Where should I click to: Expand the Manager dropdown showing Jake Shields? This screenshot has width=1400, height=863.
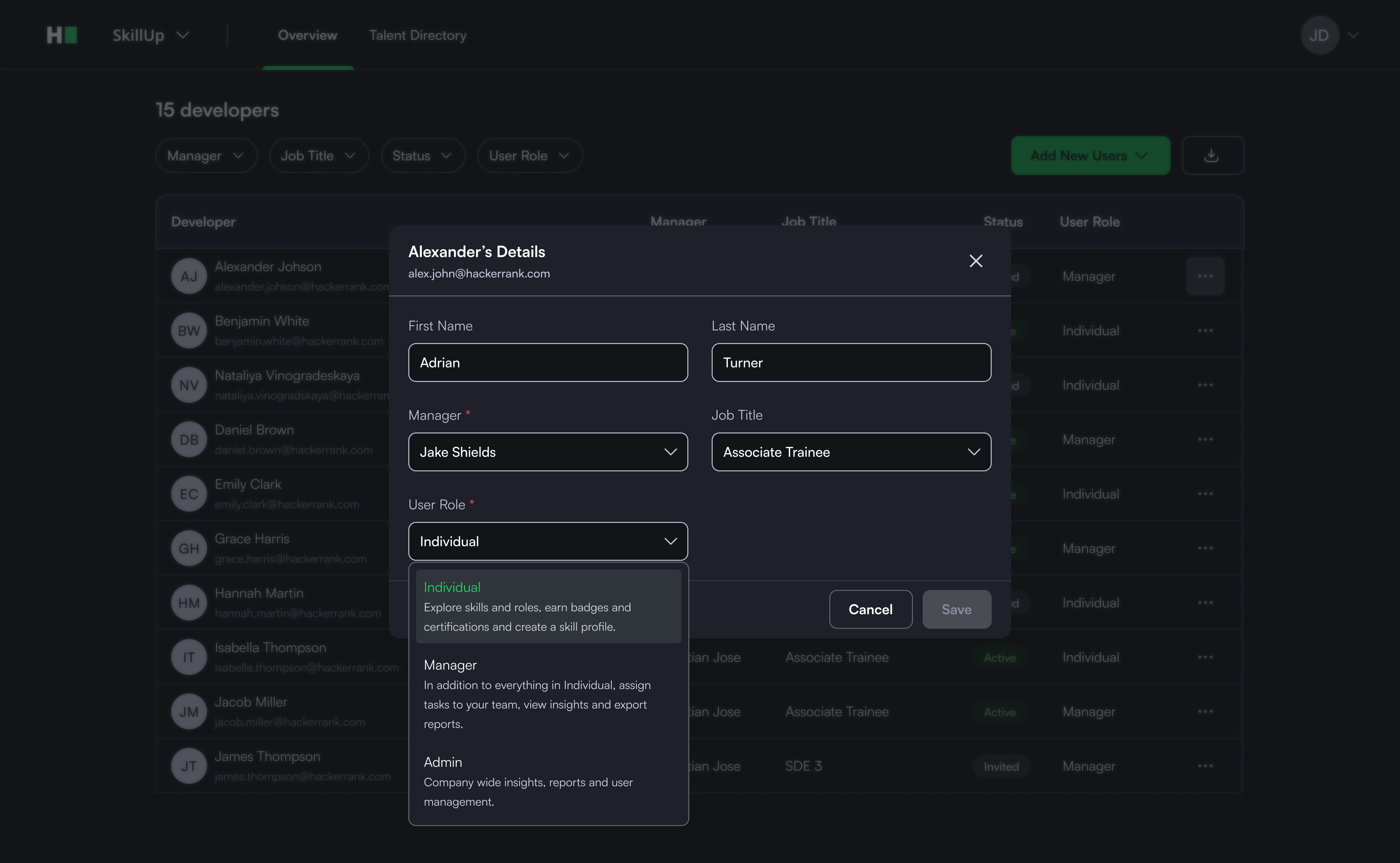click(548, 452)
